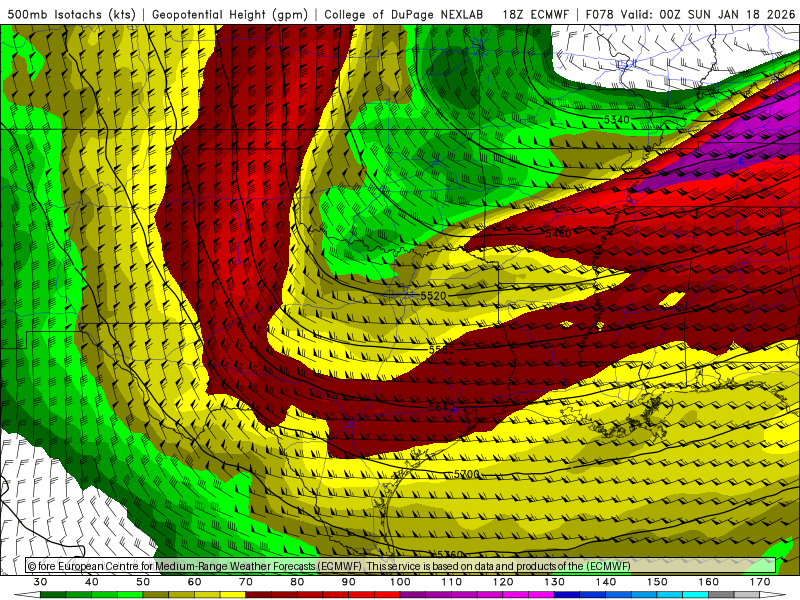Click the 'College of DuPage NEXLAB' label

pyautogui.click(x=404, y=14)
